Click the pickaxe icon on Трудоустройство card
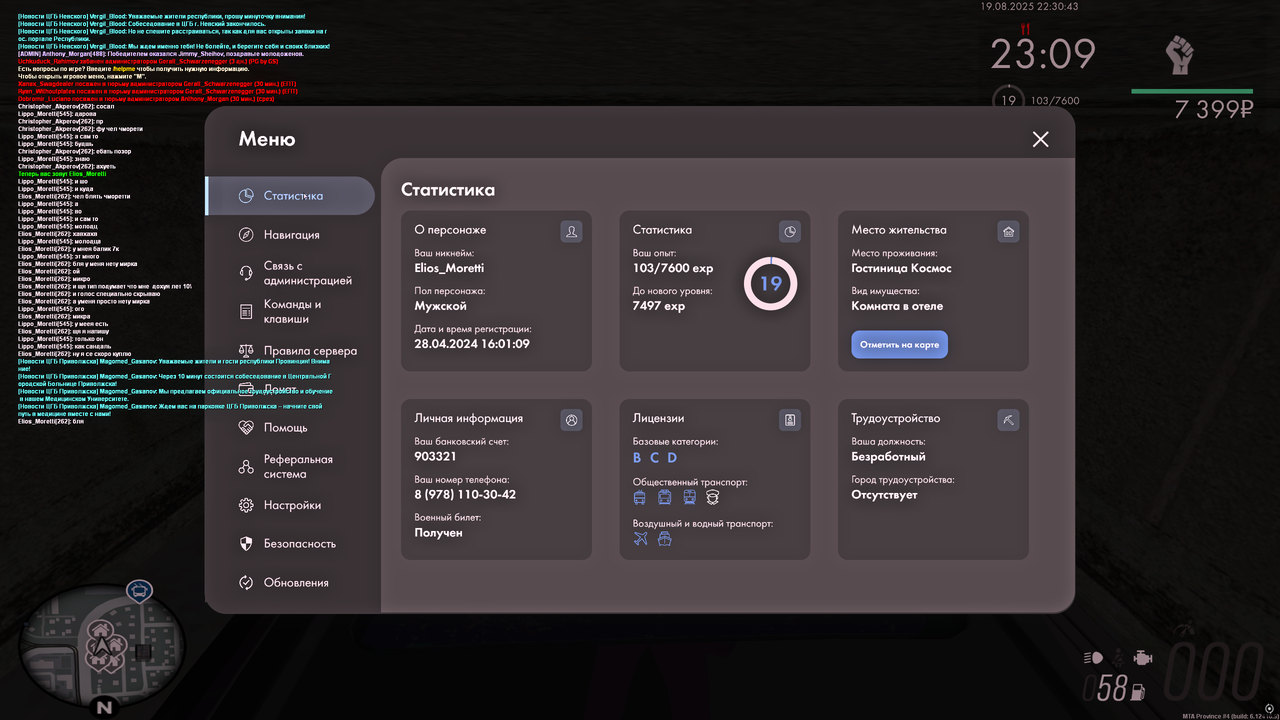 click(x=1008, y=420)
